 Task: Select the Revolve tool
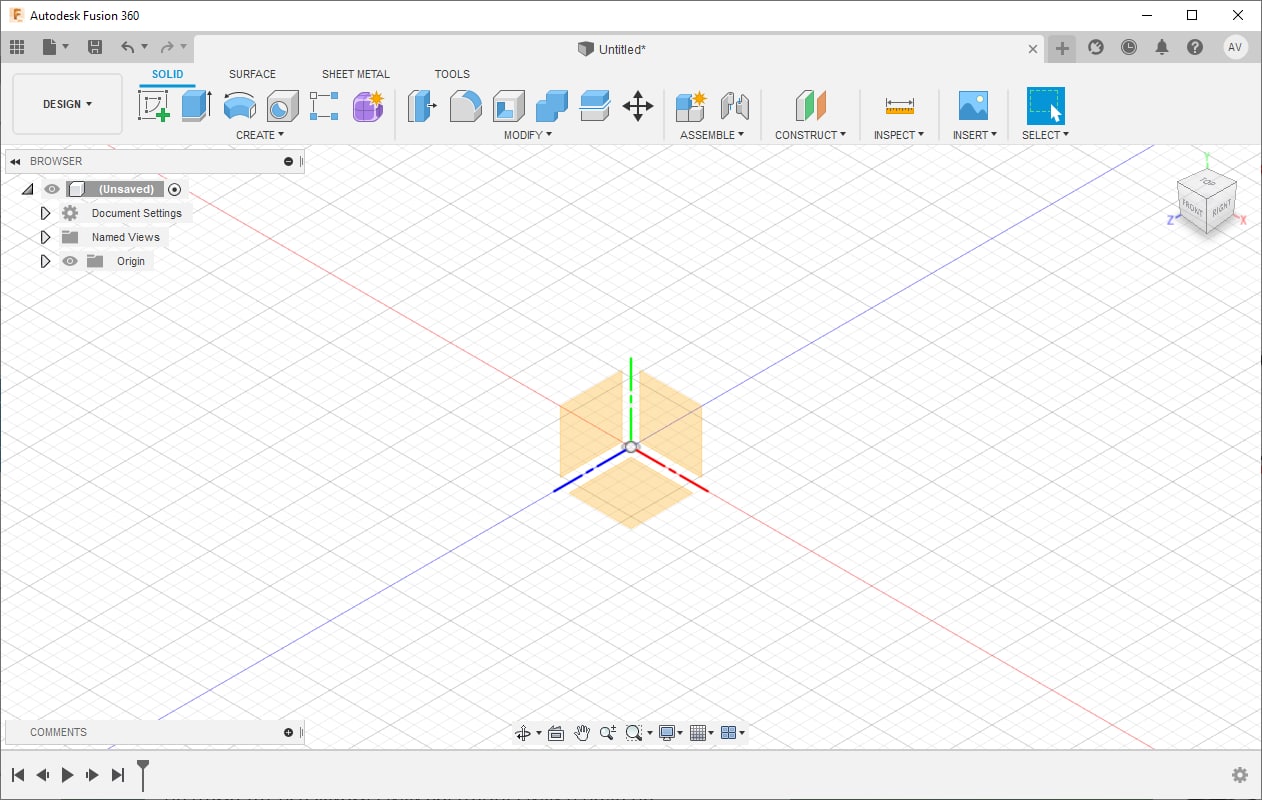click(239, 105)
